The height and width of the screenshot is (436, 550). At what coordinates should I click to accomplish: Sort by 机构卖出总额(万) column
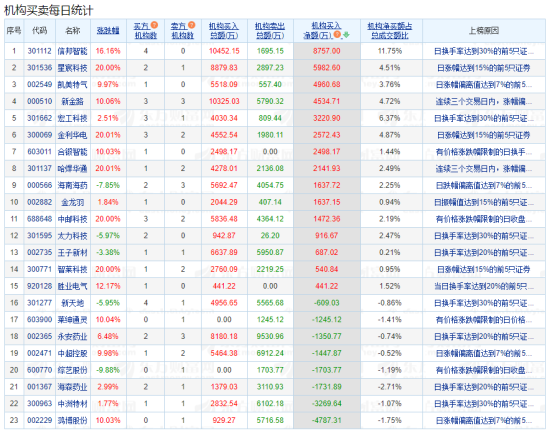click(x=270, y=31)
